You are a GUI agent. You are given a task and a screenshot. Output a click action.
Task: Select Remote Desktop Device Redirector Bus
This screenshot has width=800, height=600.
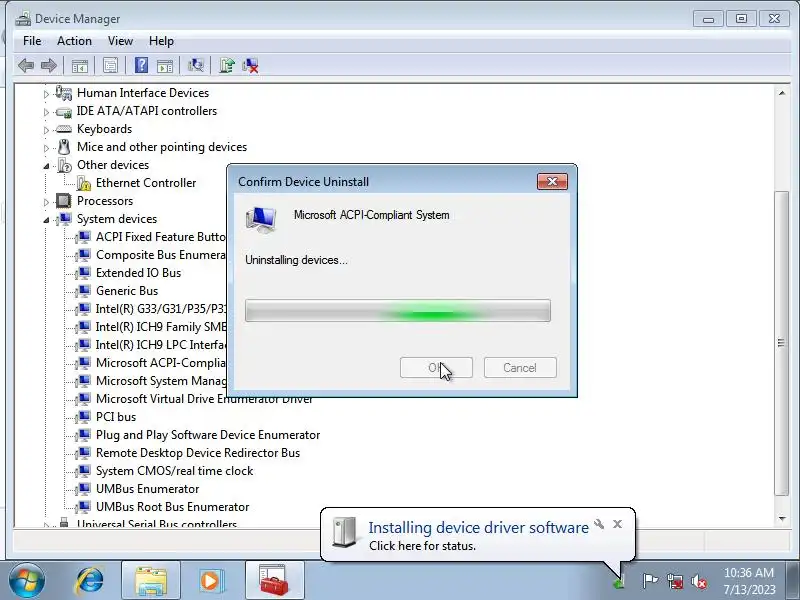coord(198,453)
